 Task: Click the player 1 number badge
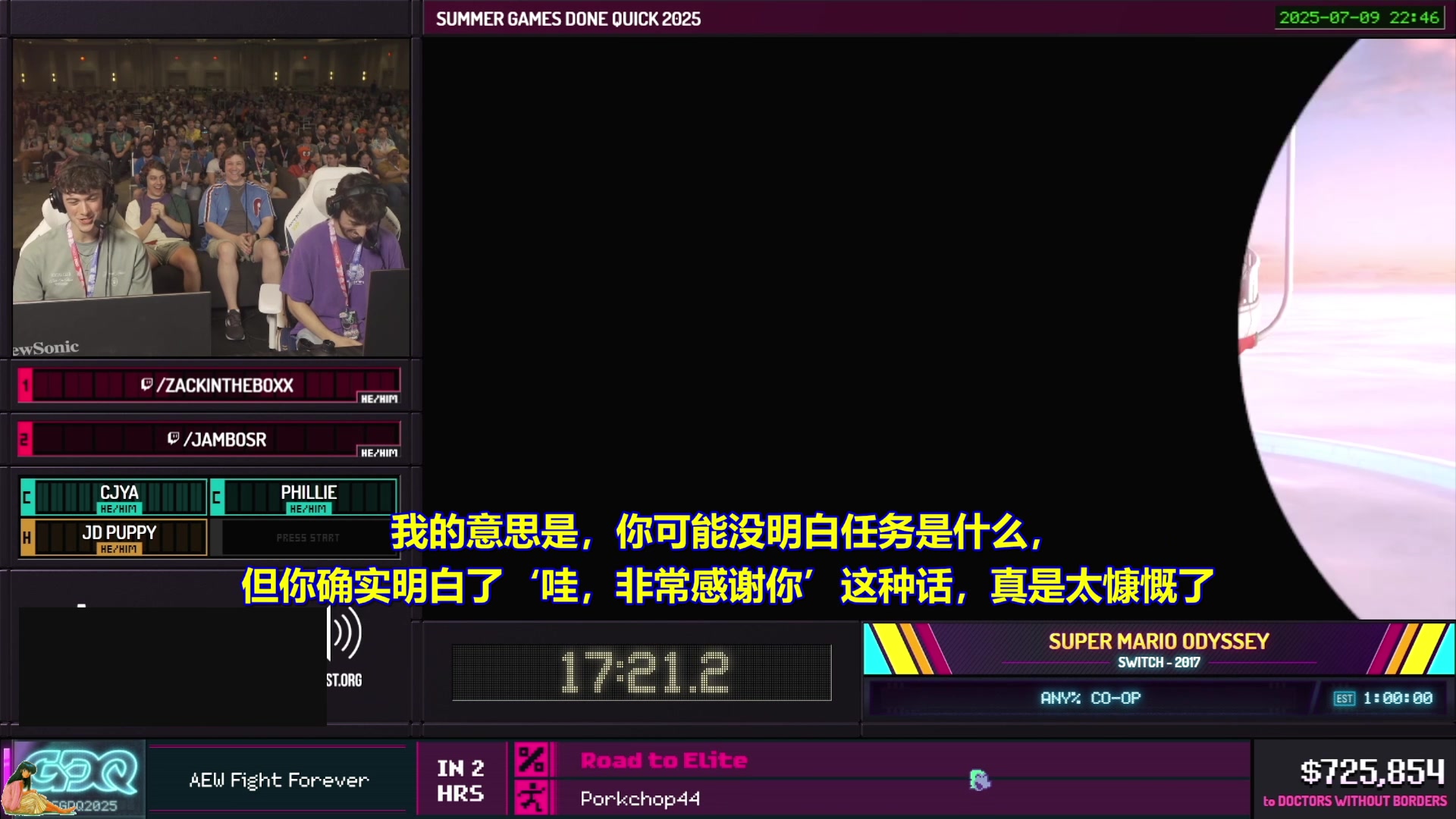point(25,385)
